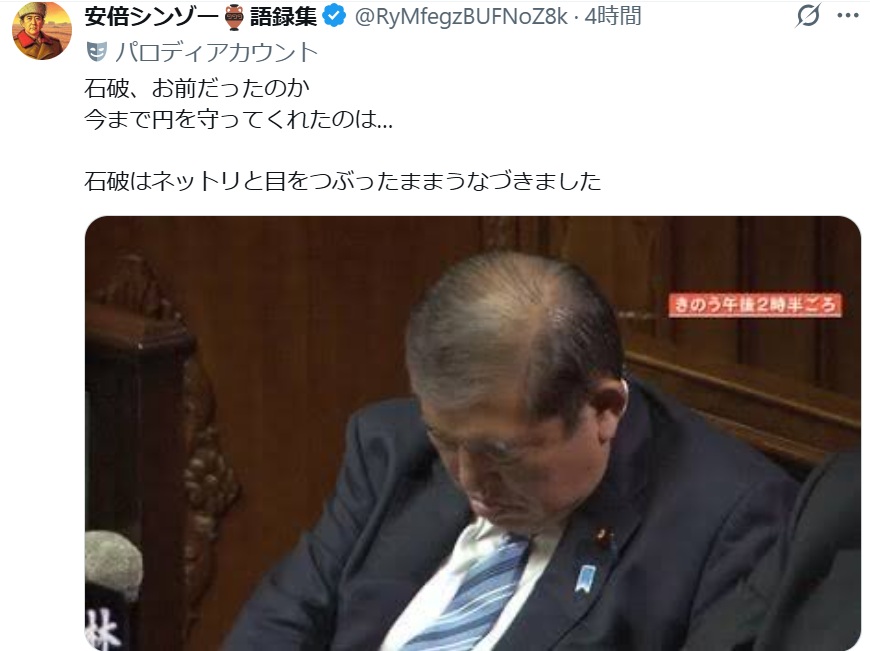
Task: Click the blue ribbon lapel pin
Action: coord(586,577)
